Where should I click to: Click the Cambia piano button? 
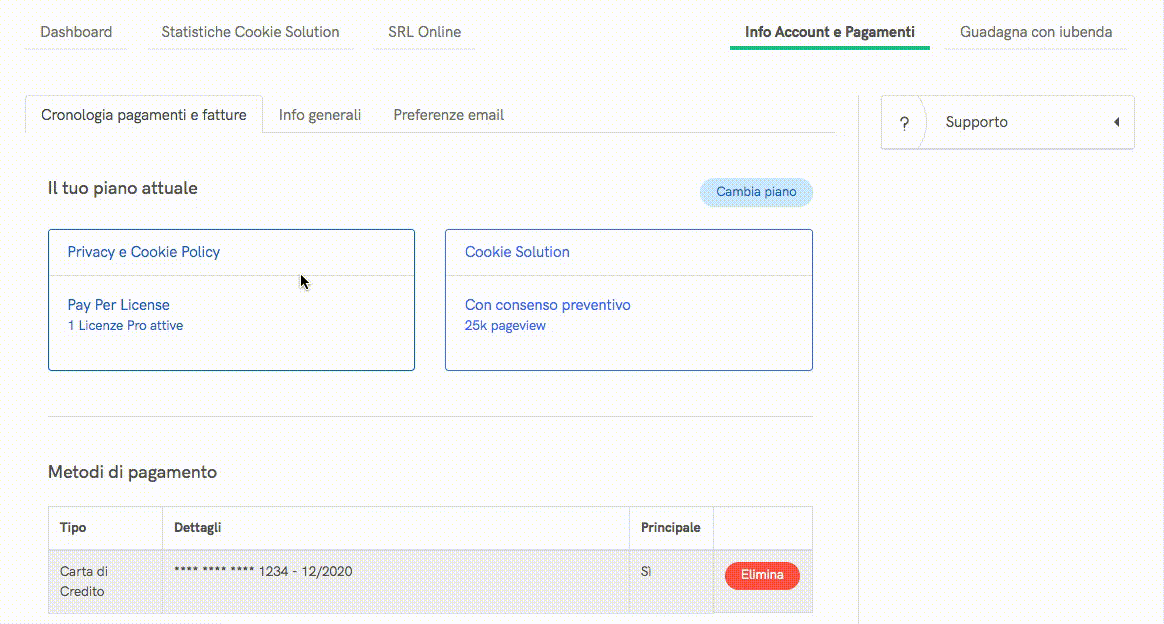pyautogui.click(x=756, y=191)
